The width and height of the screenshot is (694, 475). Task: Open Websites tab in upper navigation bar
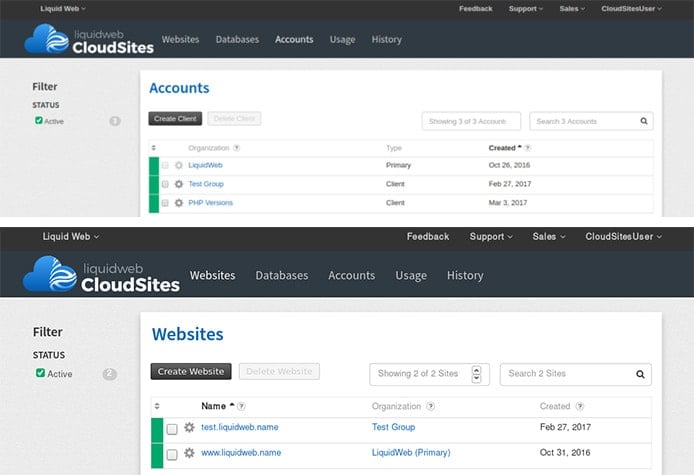click(180, 39)
